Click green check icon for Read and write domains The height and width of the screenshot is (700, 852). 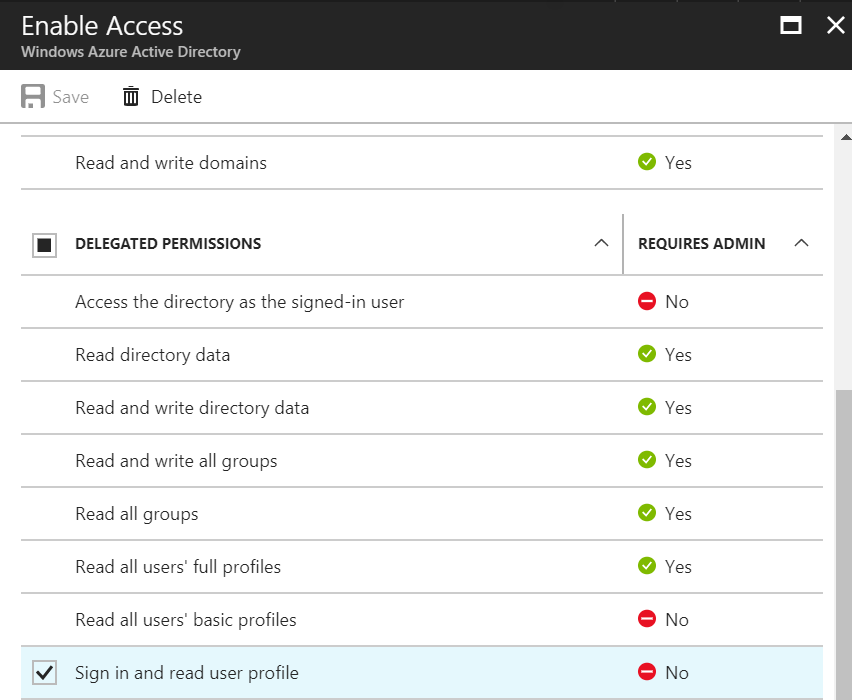647,162
